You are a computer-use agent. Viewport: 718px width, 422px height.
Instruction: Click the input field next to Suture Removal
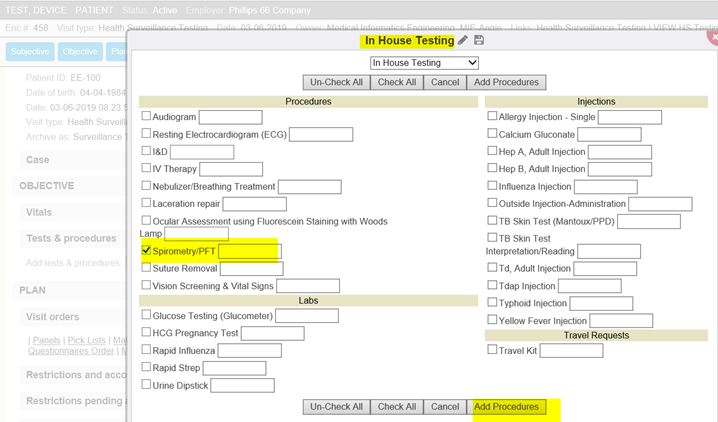click(251, 269)
